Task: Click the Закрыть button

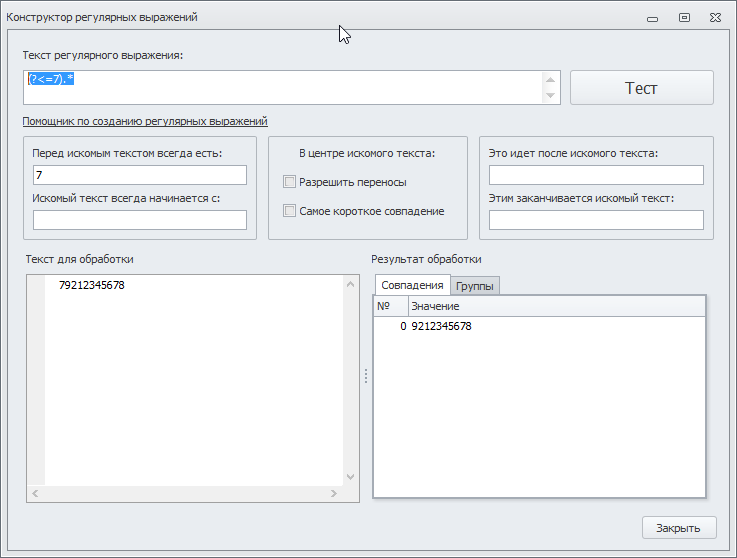Action: coord(679,528)
